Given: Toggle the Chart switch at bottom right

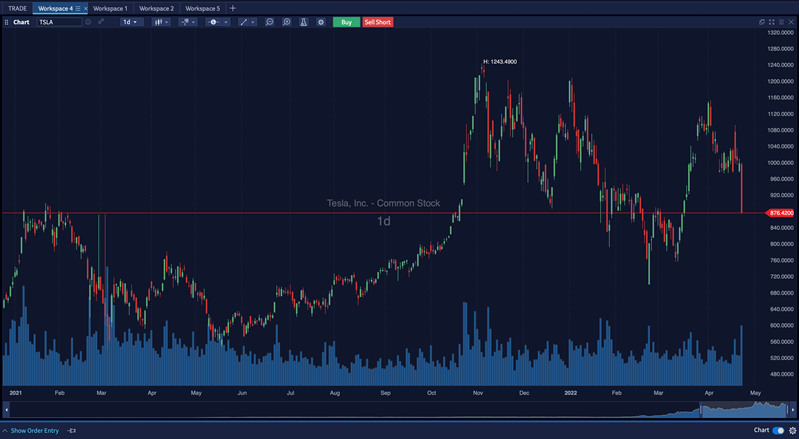Looking at the screenshot, I should [x=778, y=430].
